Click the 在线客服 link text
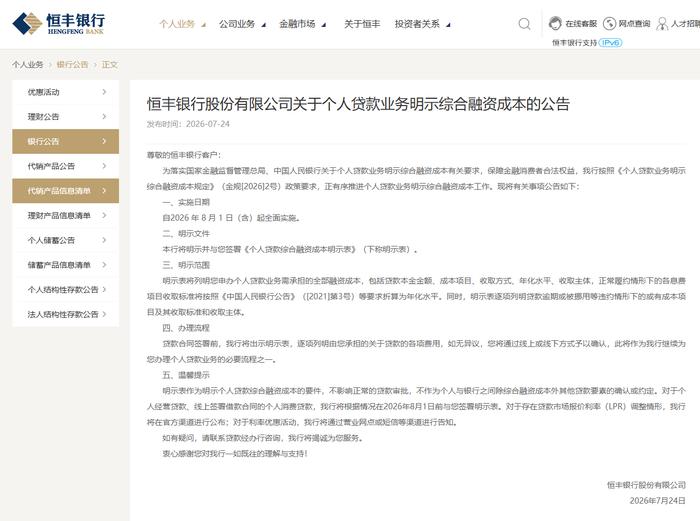The width and height of the screenshot is (700, 521). pos(581,24)
